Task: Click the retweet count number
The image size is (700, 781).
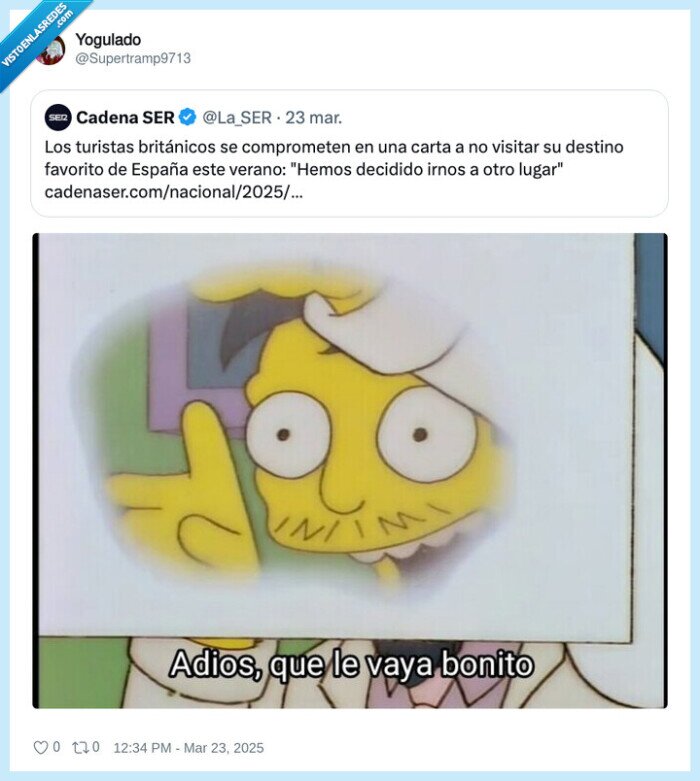Action: point(96,747)
